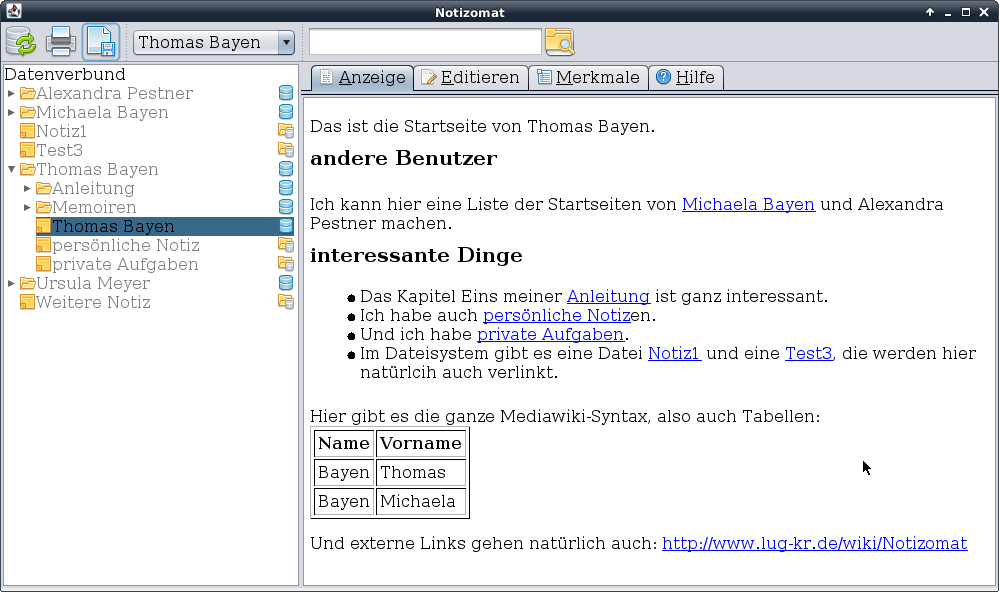Click file-storage icon beside Notiz1
The image size is (999, 592).
coord(286,132)
